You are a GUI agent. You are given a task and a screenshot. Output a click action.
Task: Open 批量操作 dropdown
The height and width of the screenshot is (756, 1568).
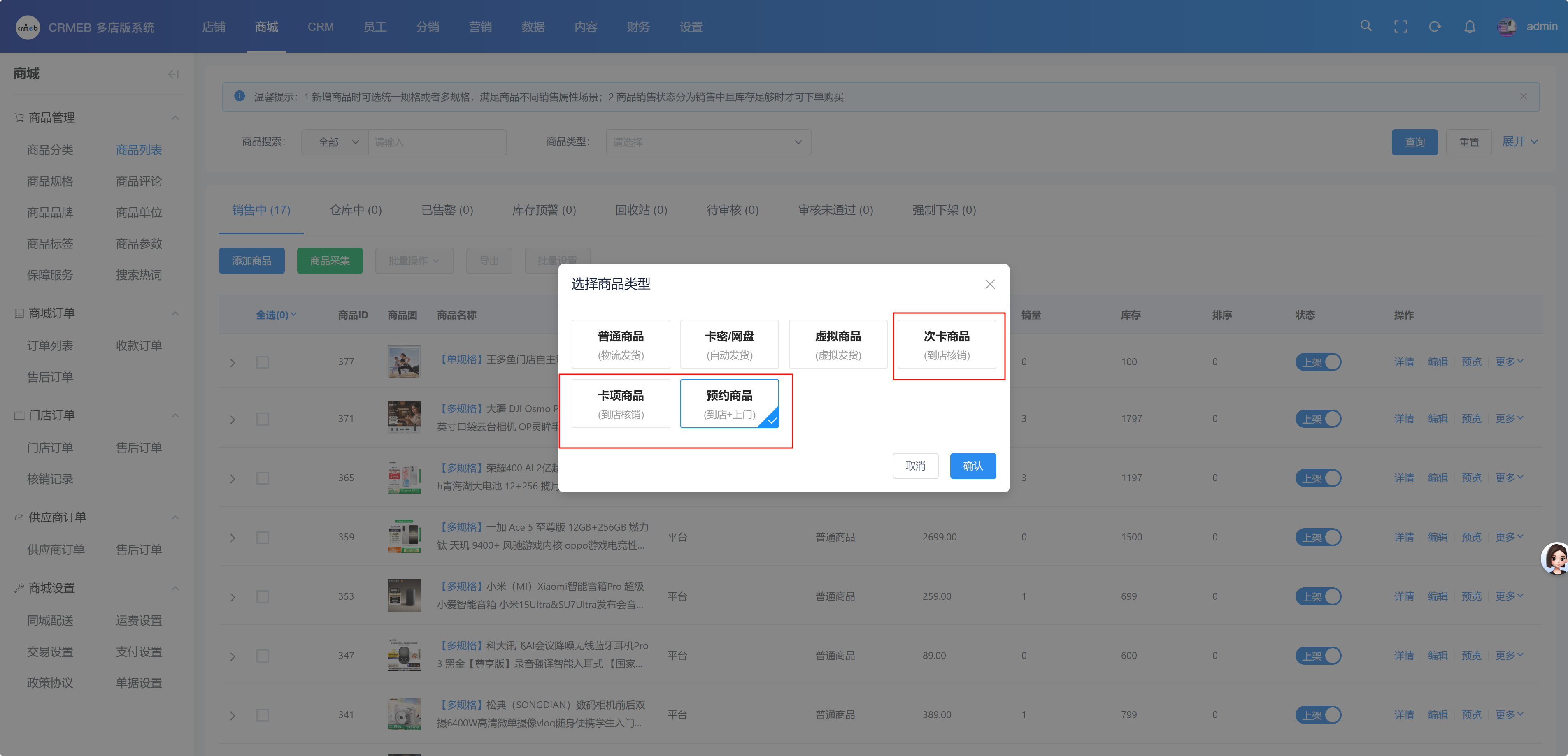(414, 260)
